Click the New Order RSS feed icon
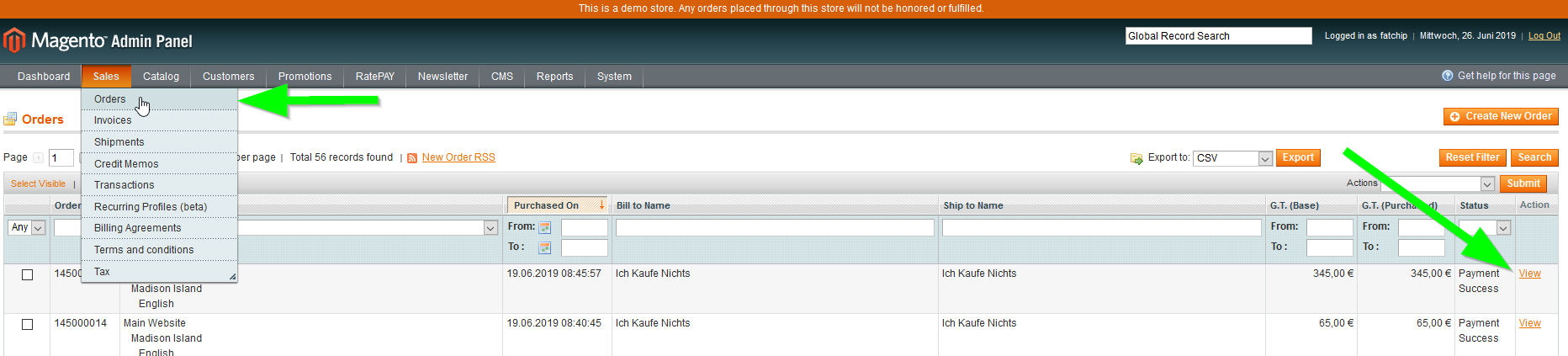 click(x=412, y=158)
